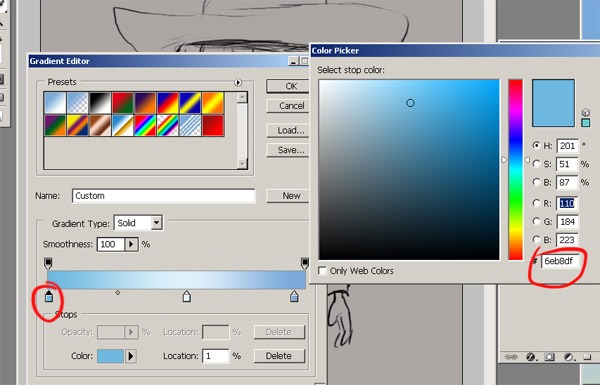Select the violet-to-orange gradient preset
600x385 pixels.
point(145,103)
